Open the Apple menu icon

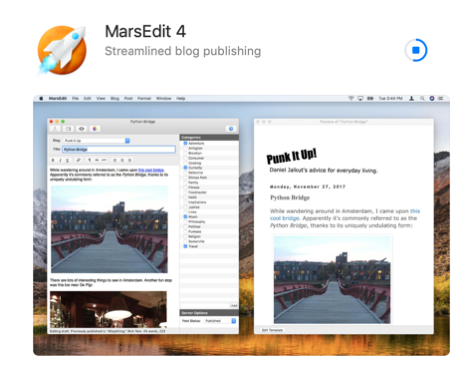[x=41, y=98]
